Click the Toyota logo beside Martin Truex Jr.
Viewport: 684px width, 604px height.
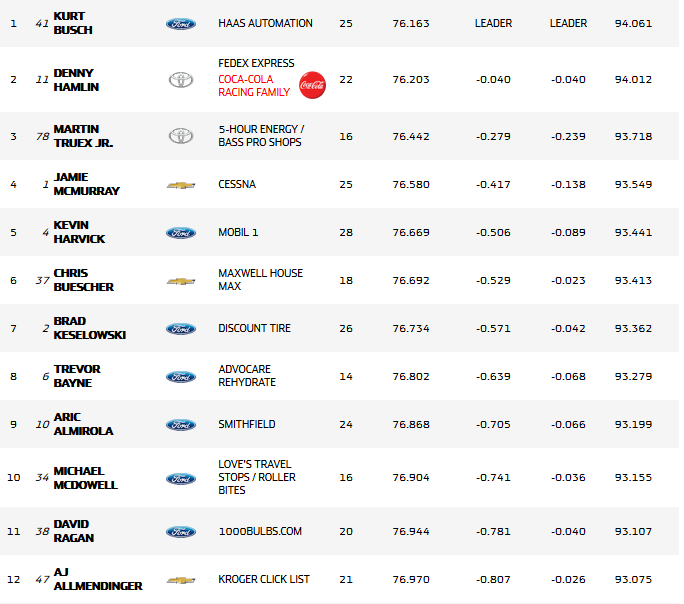[180, 136]
